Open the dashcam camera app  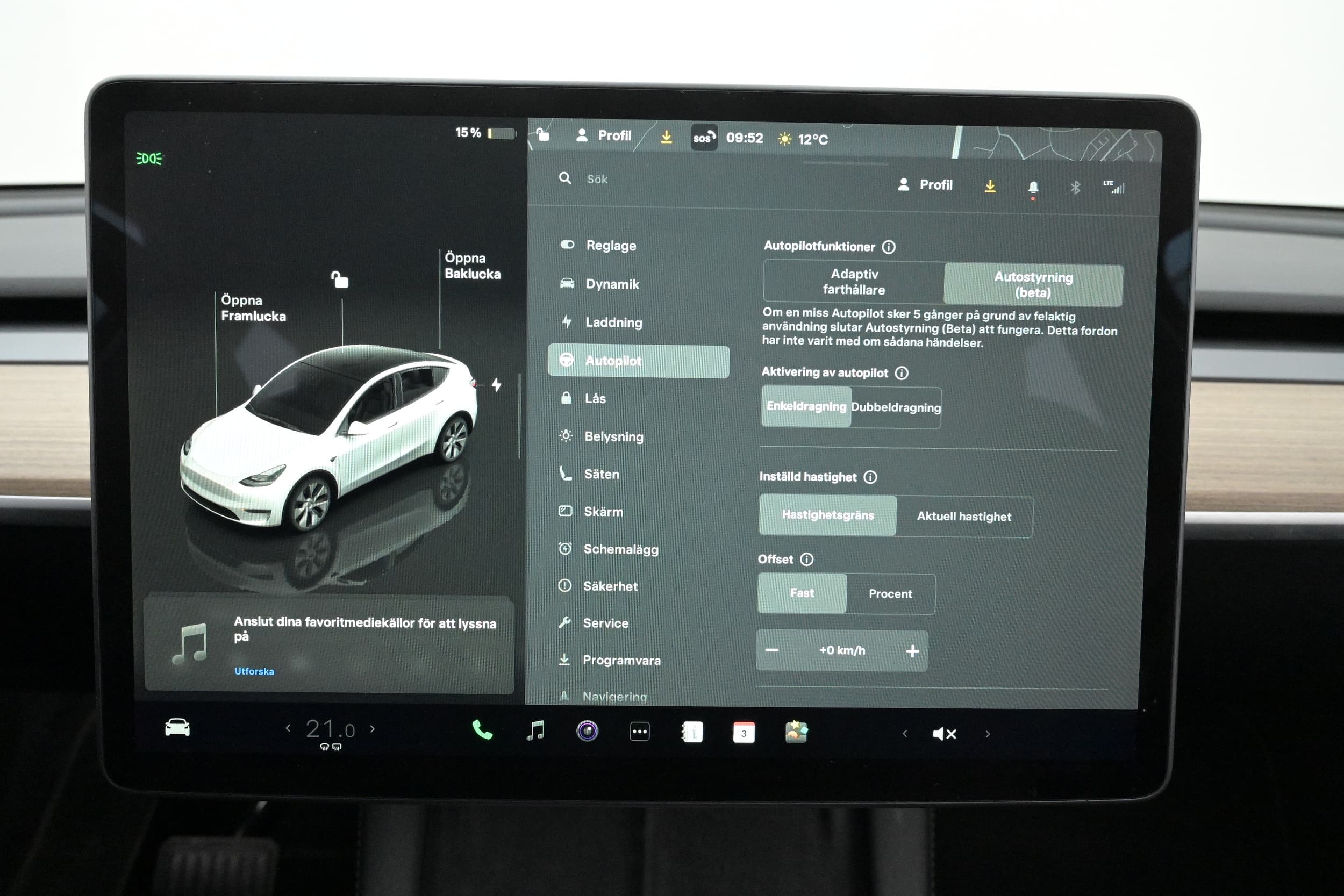(x=587, y=731)
